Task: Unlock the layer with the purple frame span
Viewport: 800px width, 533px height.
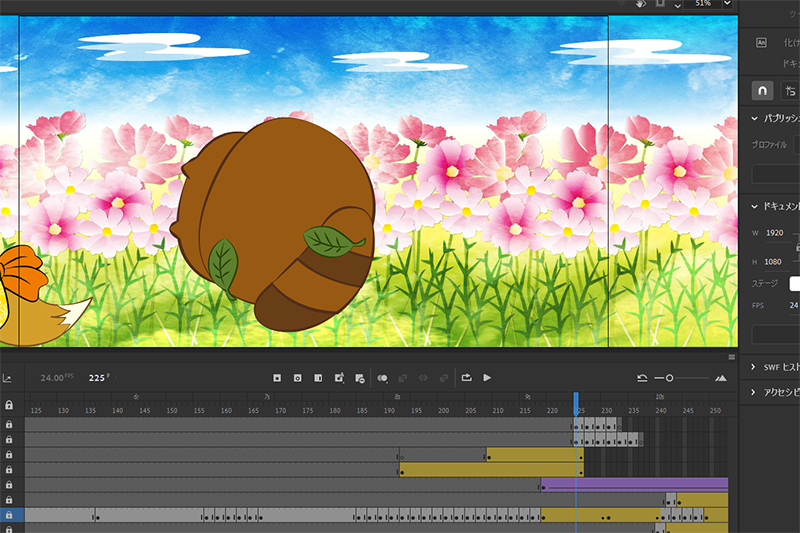Action: coord(9,485)
